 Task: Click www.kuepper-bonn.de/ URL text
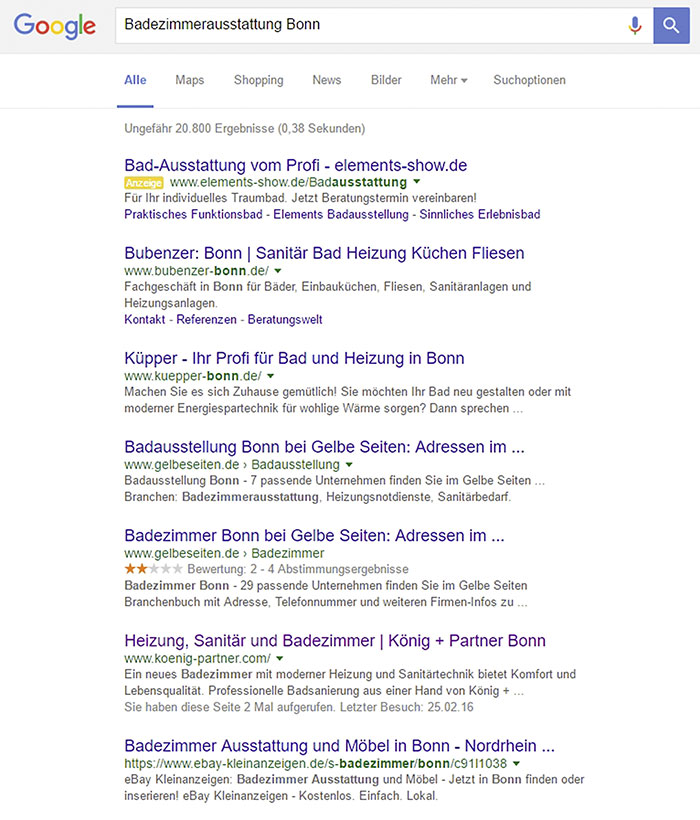coord(193,376)
